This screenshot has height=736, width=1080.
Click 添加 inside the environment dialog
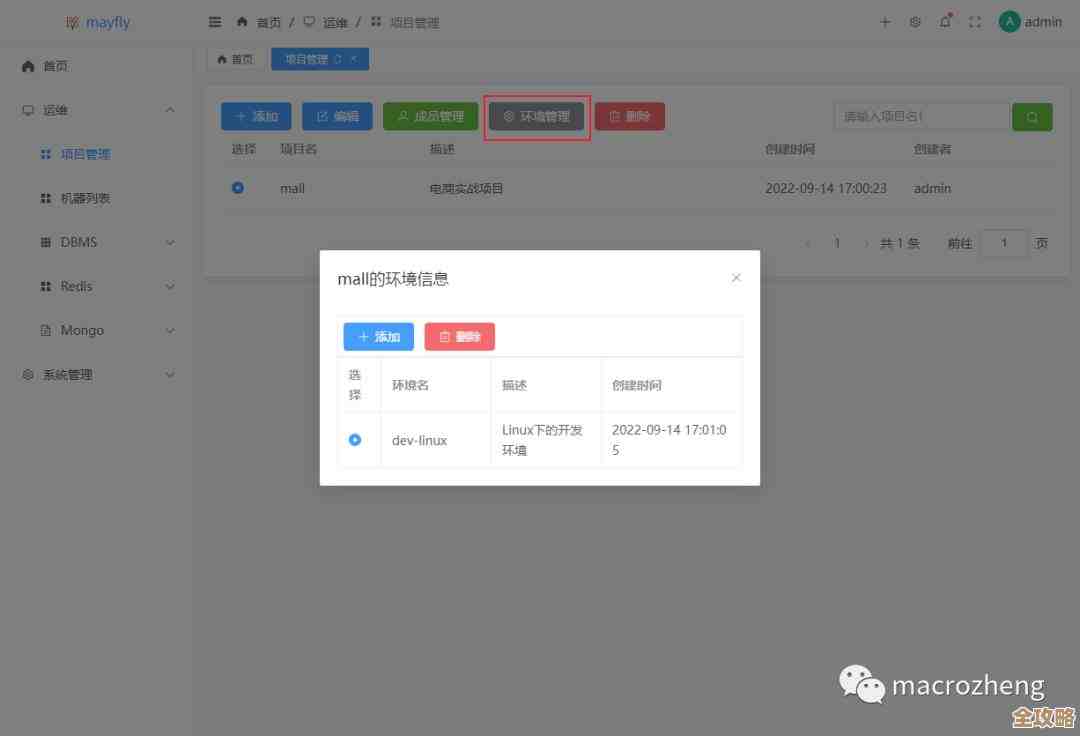coord(378,336)
